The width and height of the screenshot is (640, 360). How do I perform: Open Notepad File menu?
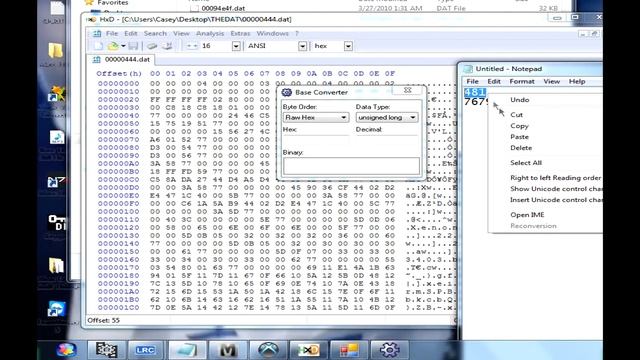tap(472, 82)
